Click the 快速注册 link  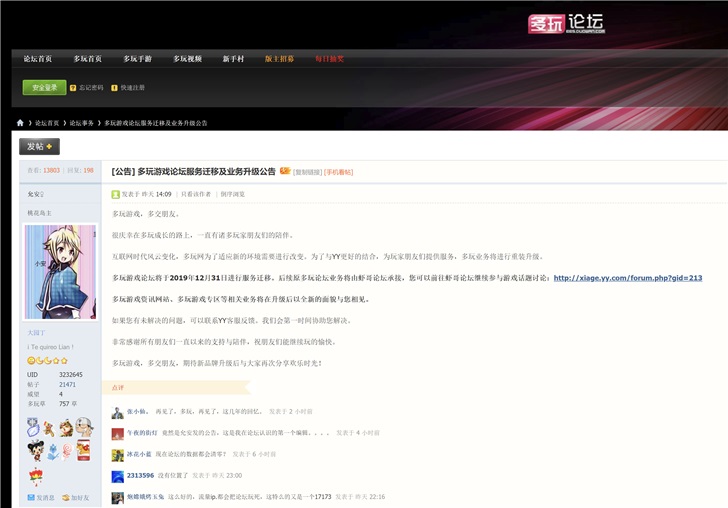[x=133, y=88]
